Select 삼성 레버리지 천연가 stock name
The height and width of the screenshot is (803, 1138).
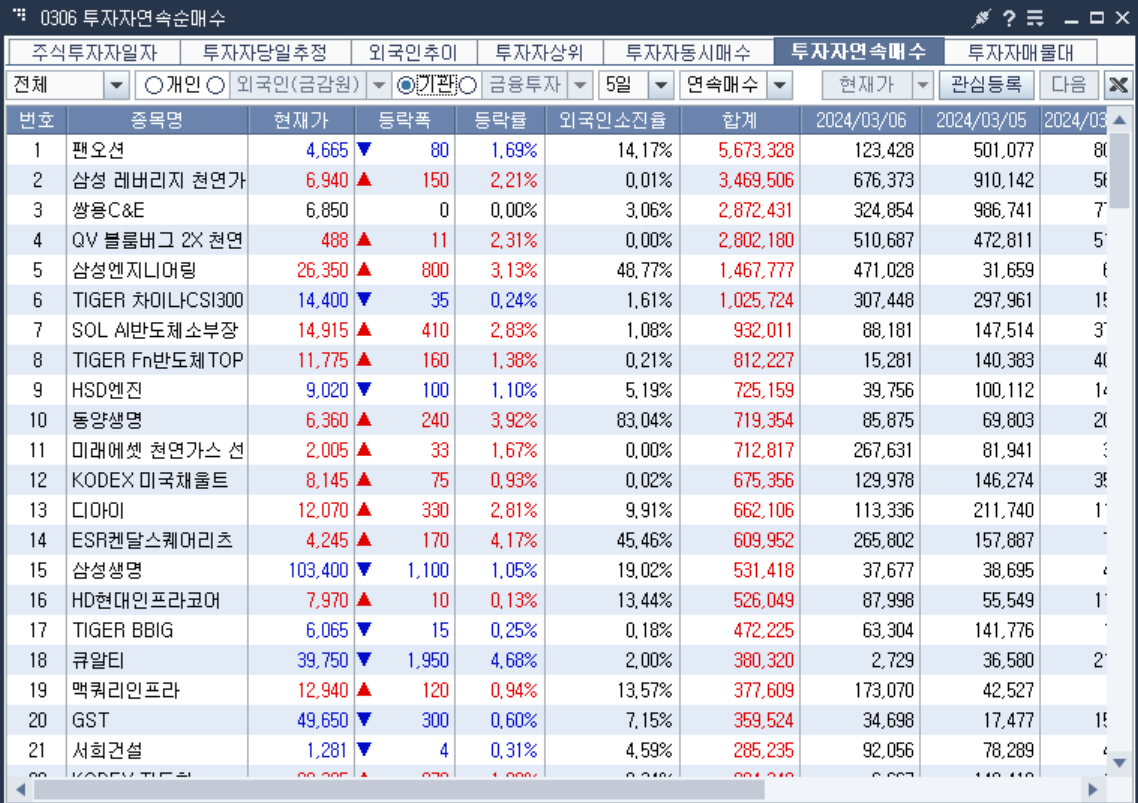pyautogui.click(x=158, y=180)
